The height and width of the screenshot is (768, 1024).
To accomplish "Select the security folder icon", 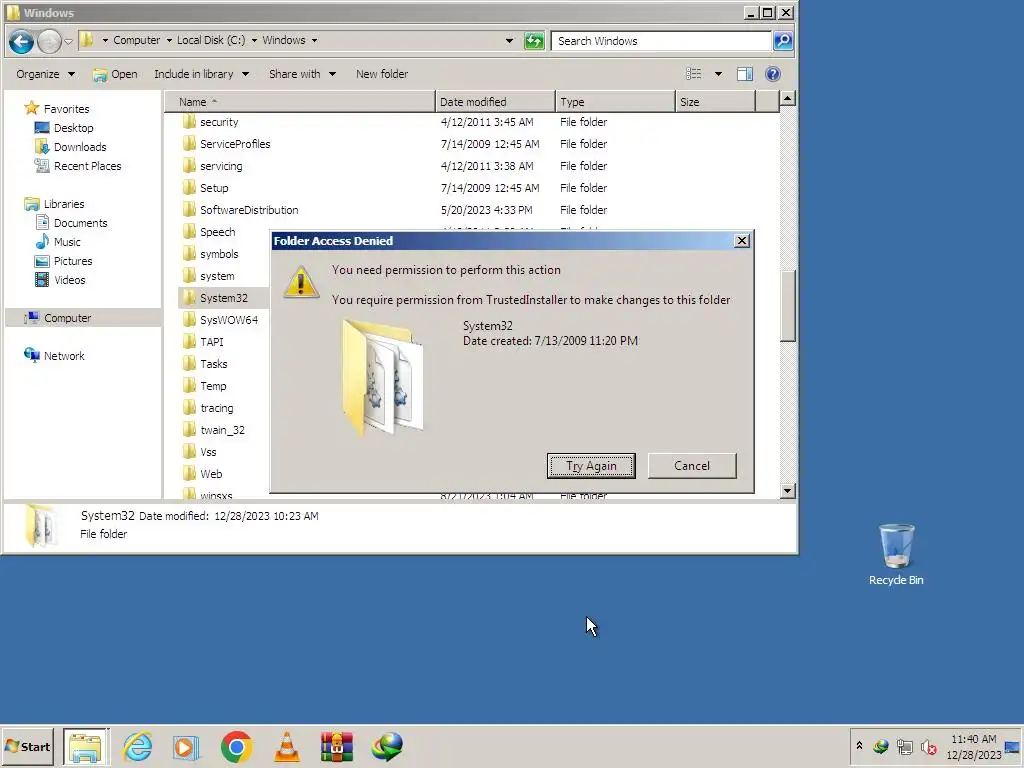I will click(189, 122).
